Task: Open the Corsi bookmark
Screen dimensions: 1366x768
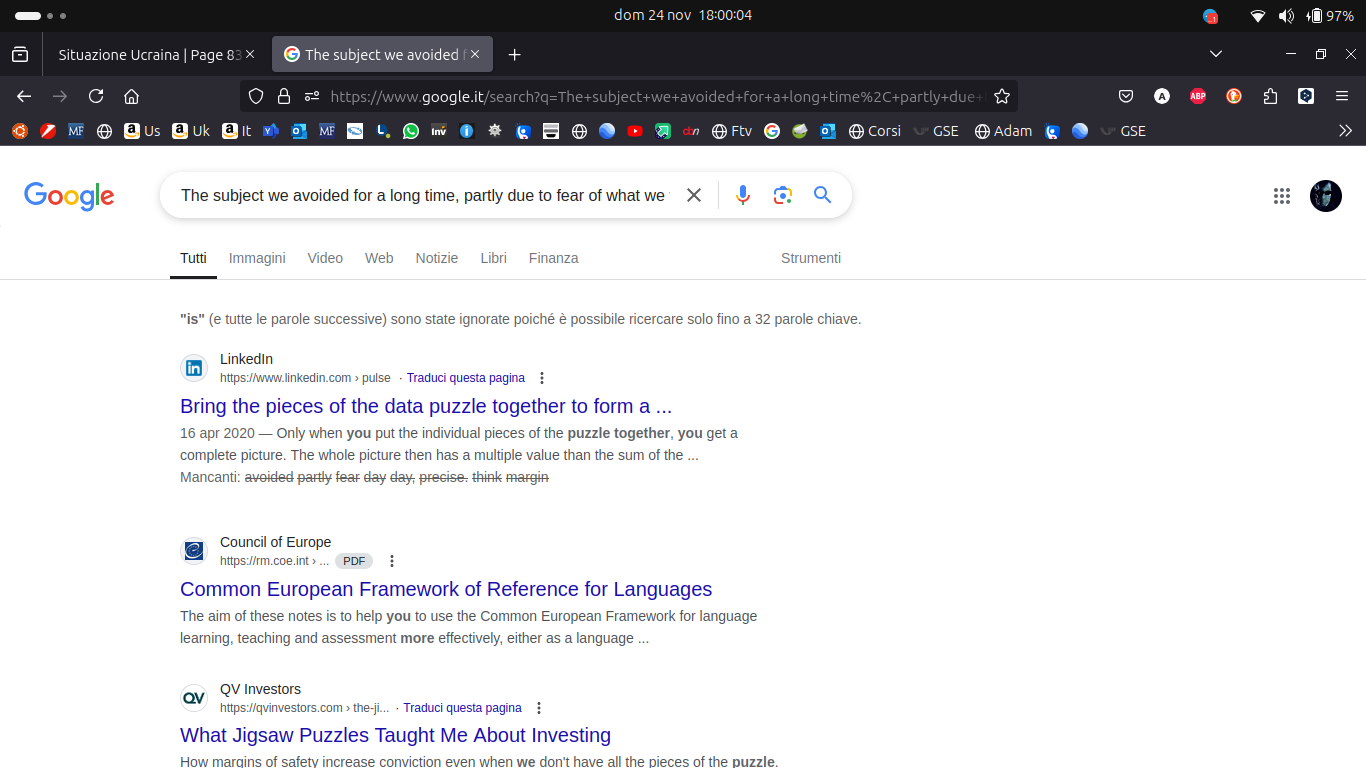Action: click(874, 131)
